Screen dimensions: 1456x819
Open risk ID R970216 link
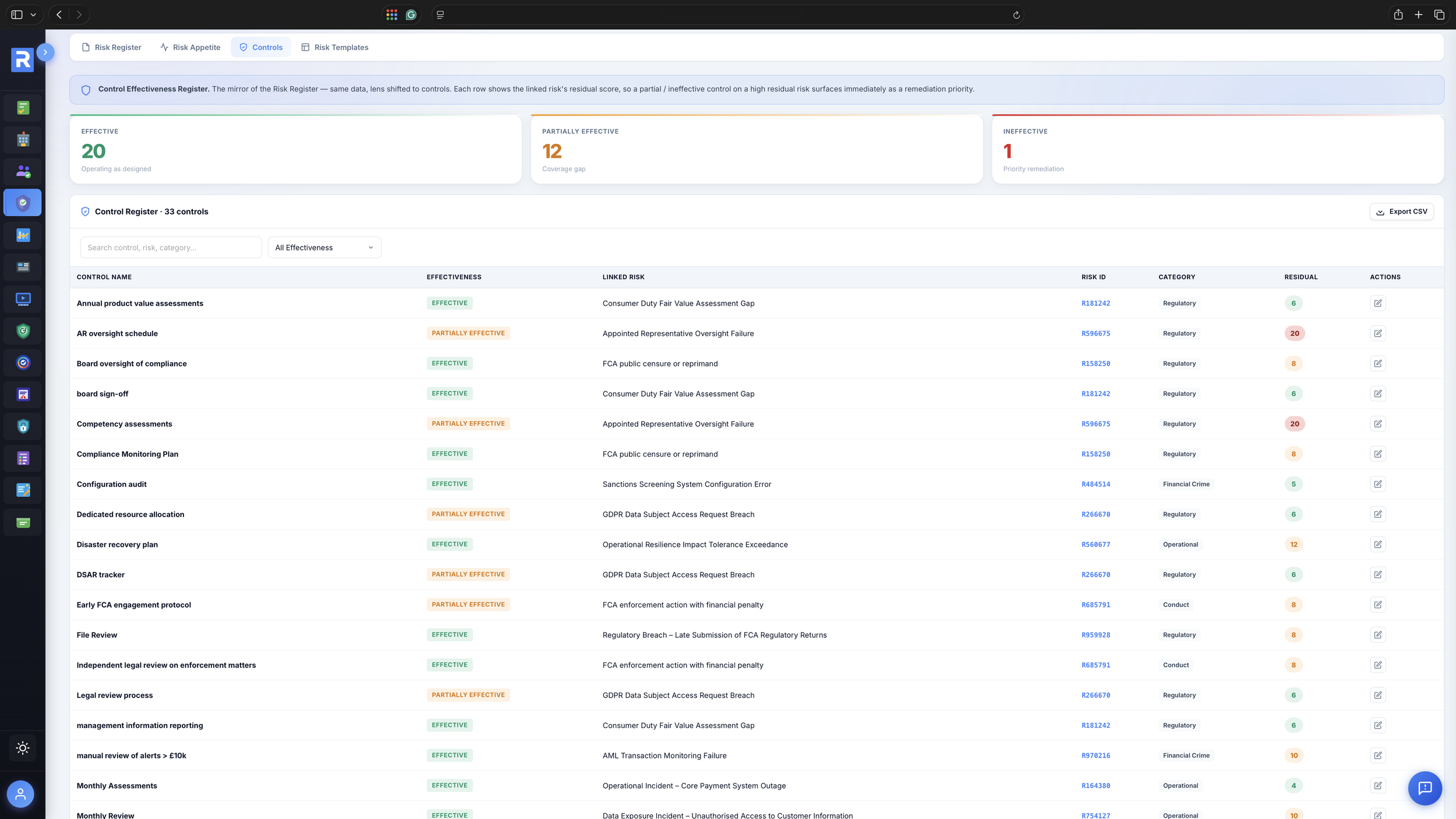click(1095, 756)
